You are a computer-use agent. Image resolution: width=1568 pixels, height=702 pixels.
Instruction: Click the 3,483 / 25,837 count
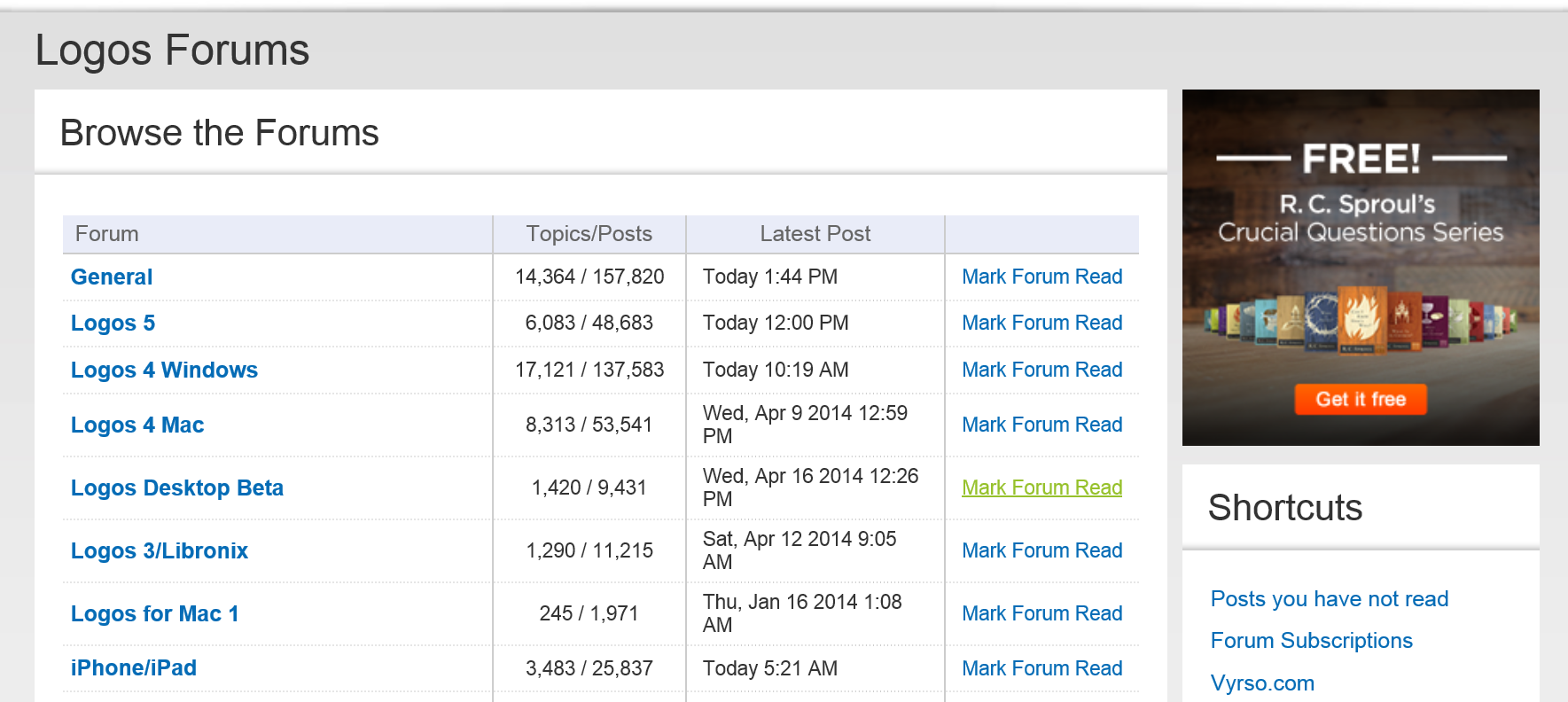click(x=589, y=669)
